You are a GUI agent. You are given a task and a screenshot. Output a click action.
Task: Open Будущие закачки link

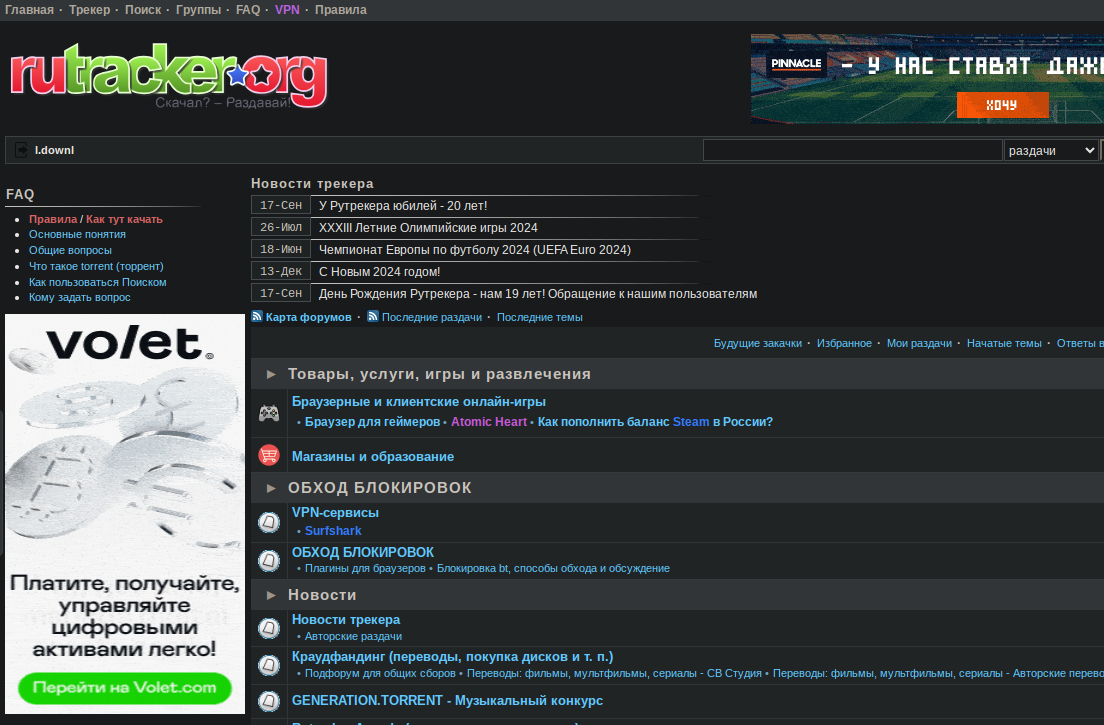[758, 343]
